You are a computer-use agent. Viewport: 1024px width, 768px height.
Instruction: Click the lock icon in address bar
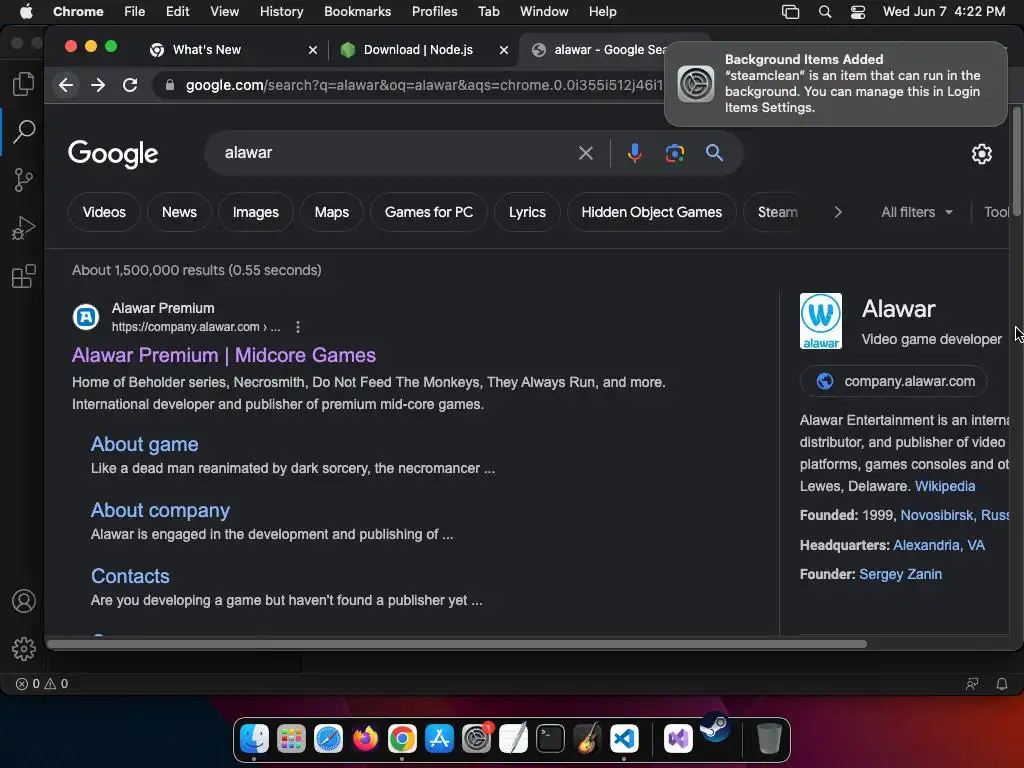coord(170,86)
